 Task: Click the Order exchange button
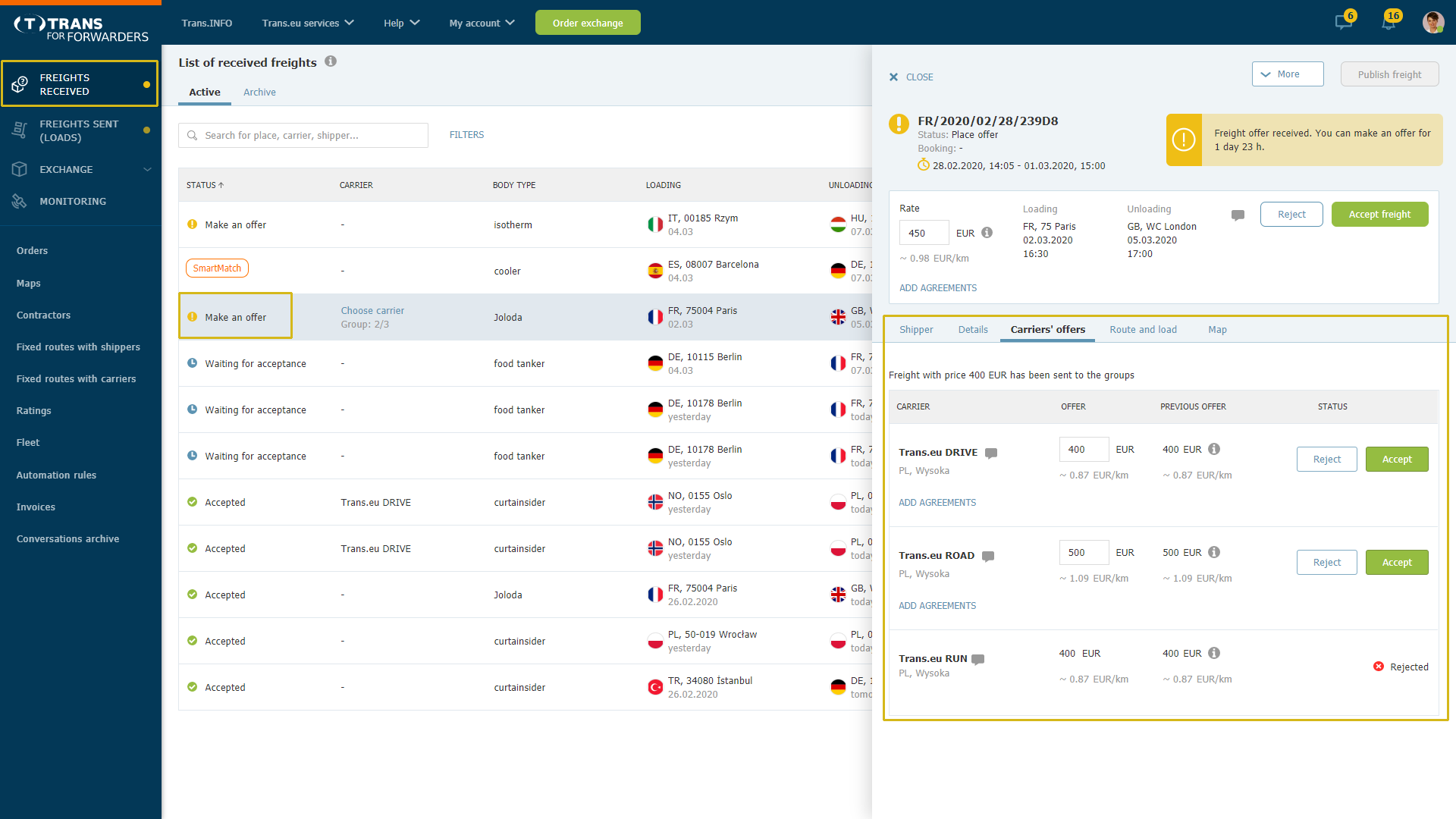(x=588, y=23)
